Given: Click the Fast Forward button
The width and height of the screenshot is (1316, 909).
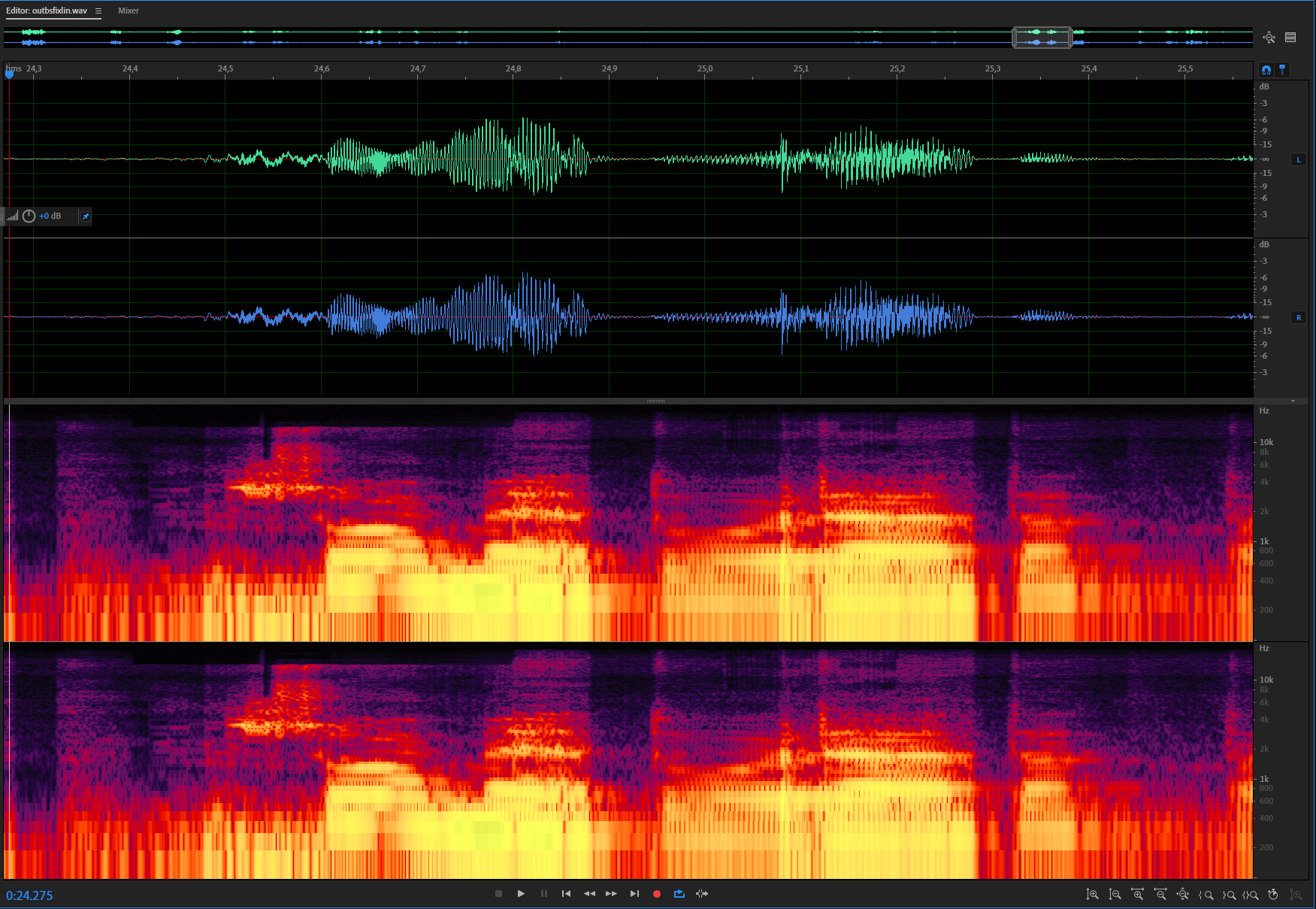Looking at the screenshot, I should 611,894.
